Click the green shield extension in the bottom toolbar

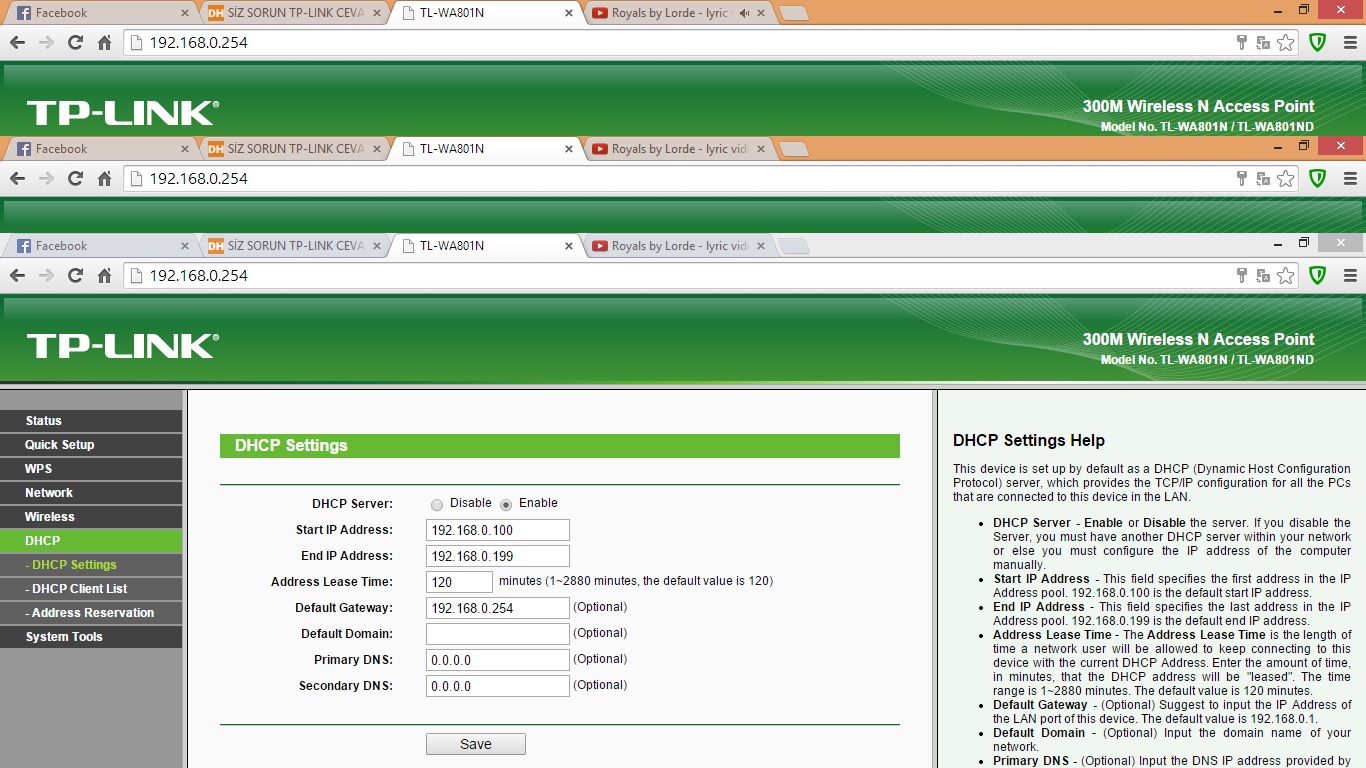[1318, 276]
